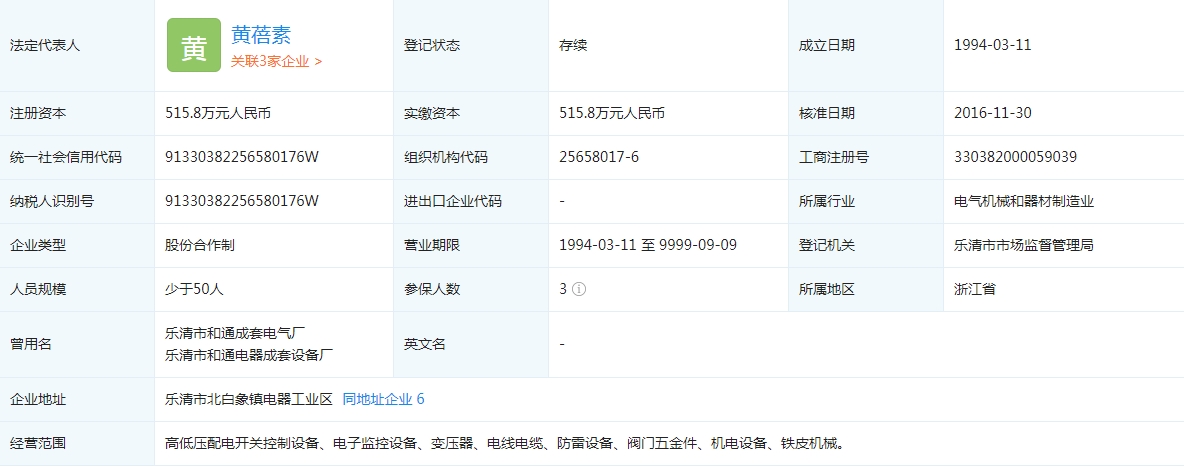Click the establishment date 1994-03-11

point(992,45)
